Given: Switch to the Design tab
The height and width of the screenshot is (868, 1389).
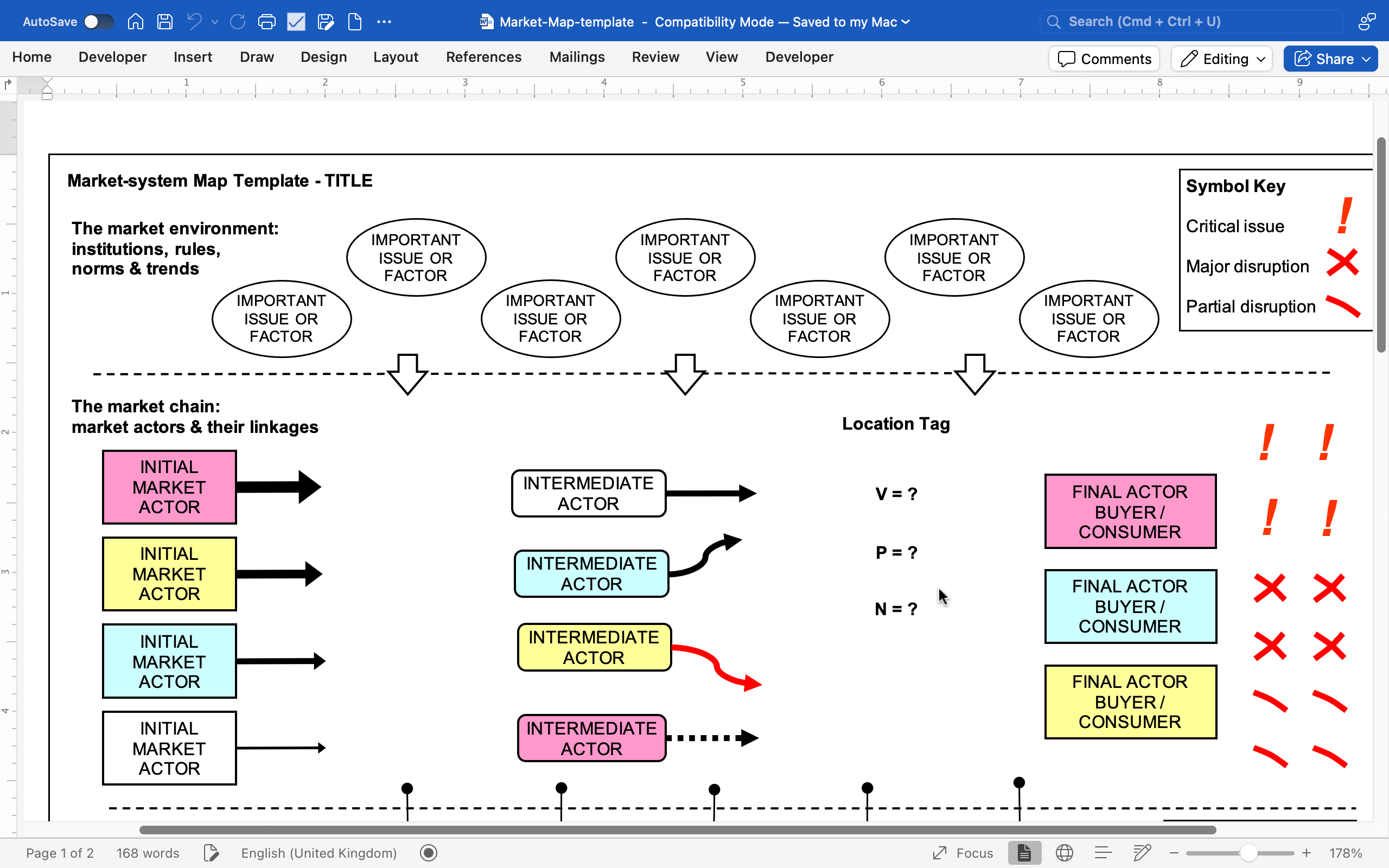Looking at the screenshot, I should pos(324,57).
